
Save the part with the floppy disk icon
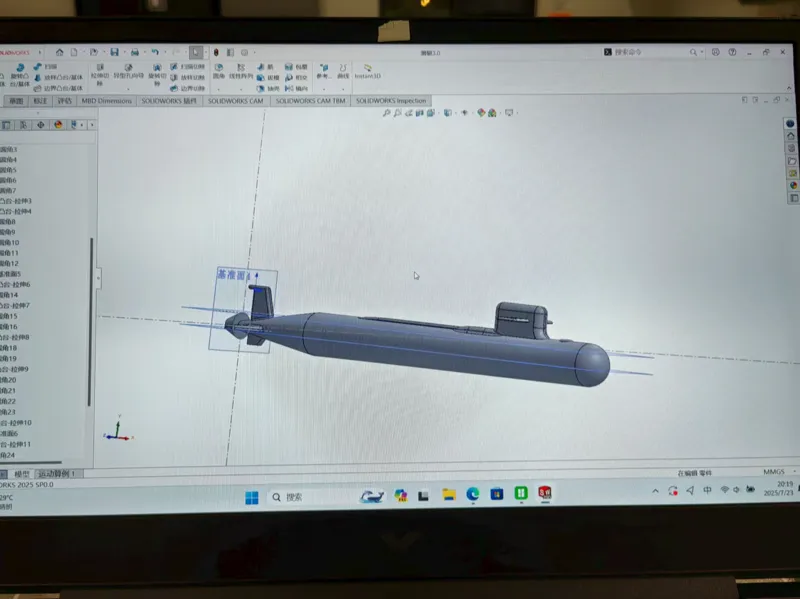coord(114,52)
